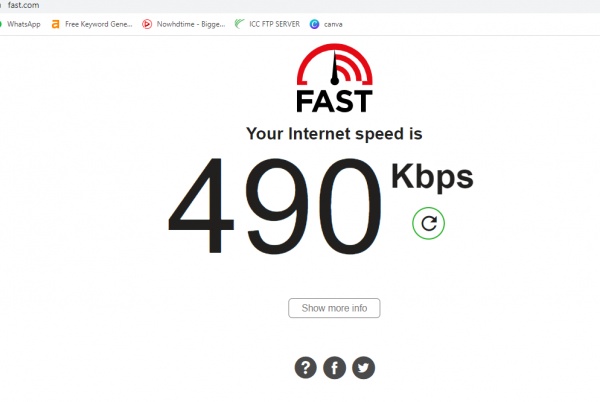Open the canva bookmark text label
The image size is (600, 402).
[x=333, y=24]
